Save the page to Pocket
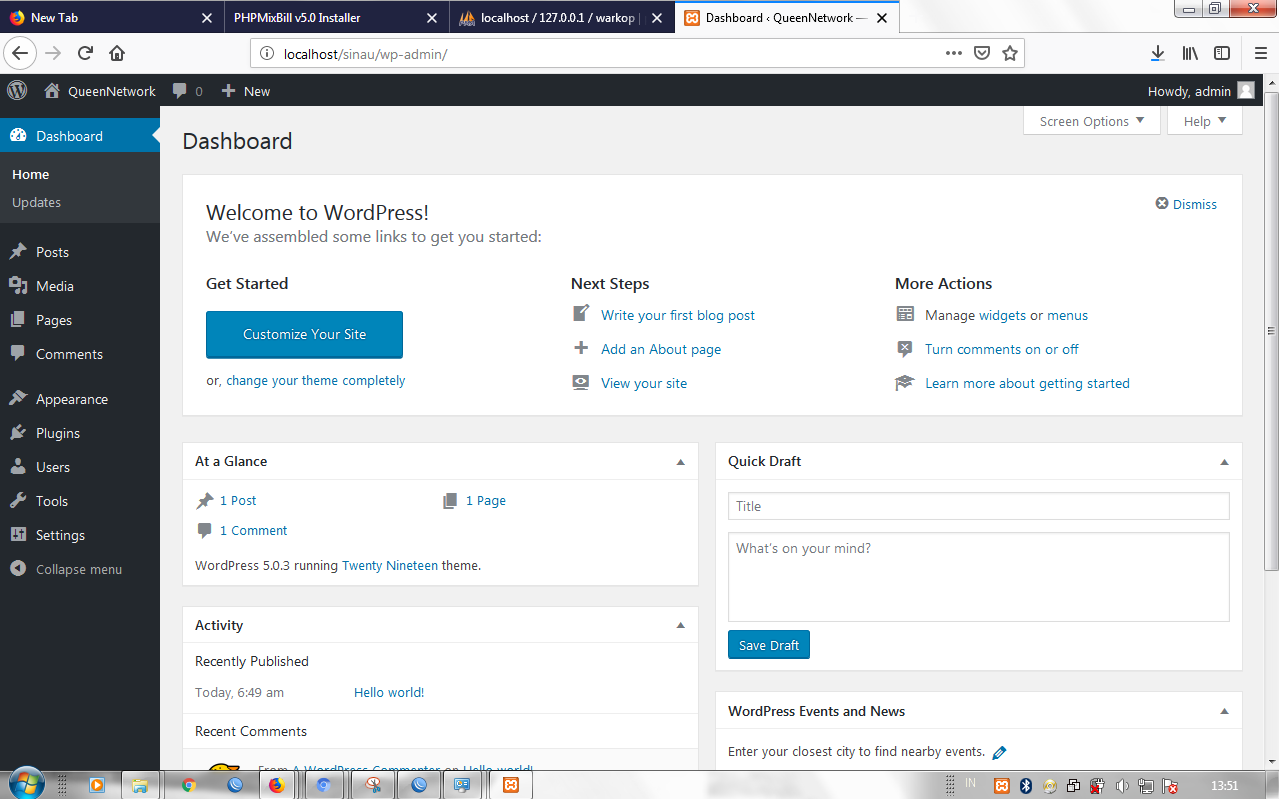 (x=982, y=53)
